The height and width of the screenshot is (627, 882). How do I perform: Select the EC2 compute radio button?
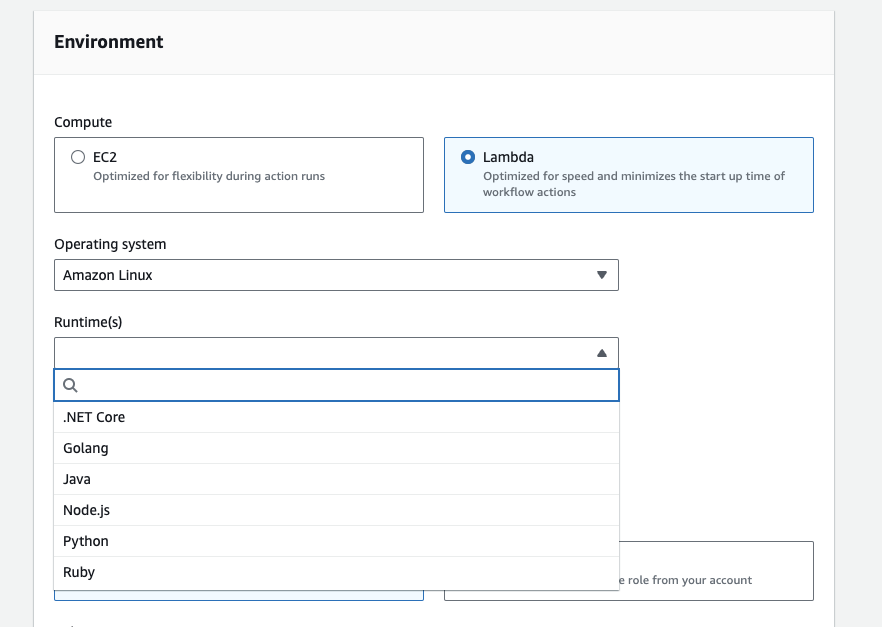click(x=78, y=157)
